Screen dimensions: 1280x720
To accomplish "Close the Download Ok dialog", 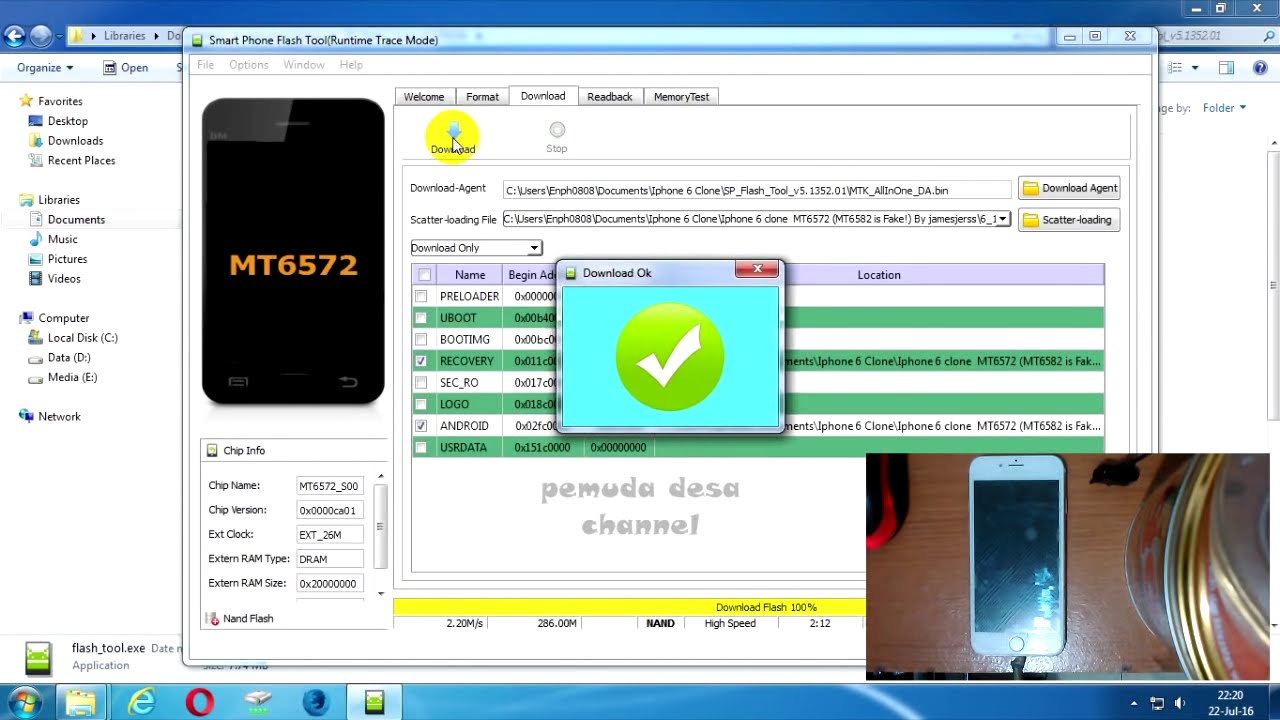I will pos(757,269).
